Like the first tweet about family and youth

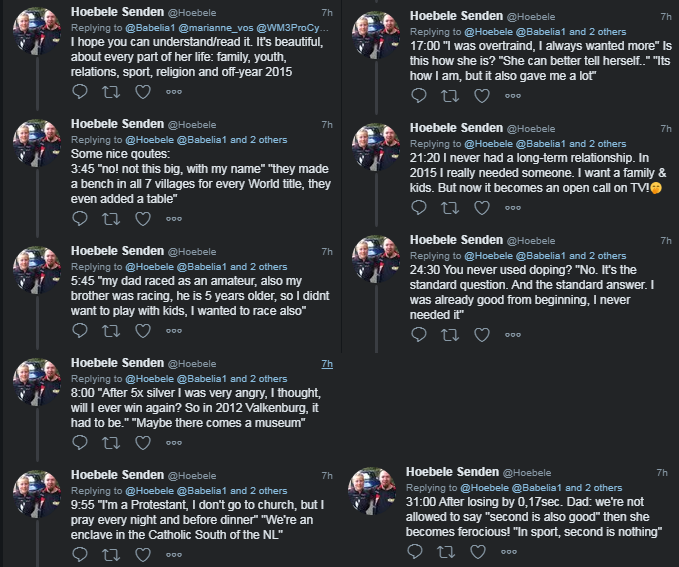(x=143, y=92)
